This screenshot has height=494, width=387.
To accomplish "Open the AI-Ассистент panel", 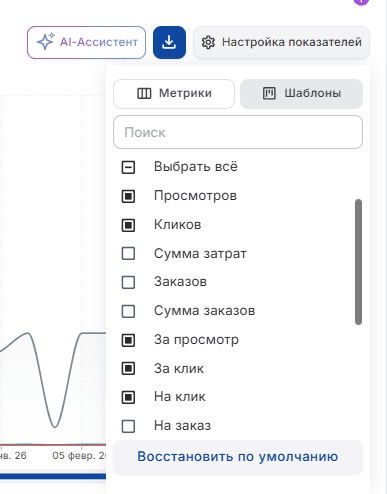I will pos(86,42).
